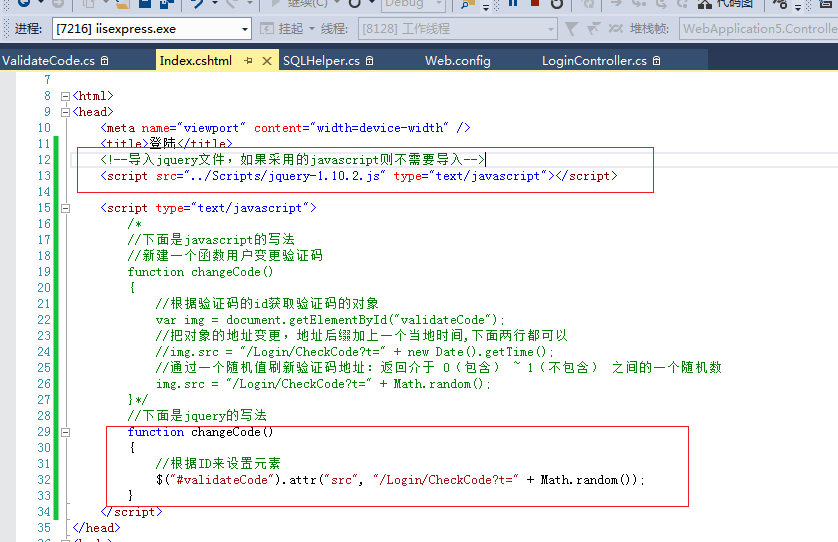Screen dimensions: 838x542
Task: Click line number 32 in the margin
Action: [x=44, y=480]
